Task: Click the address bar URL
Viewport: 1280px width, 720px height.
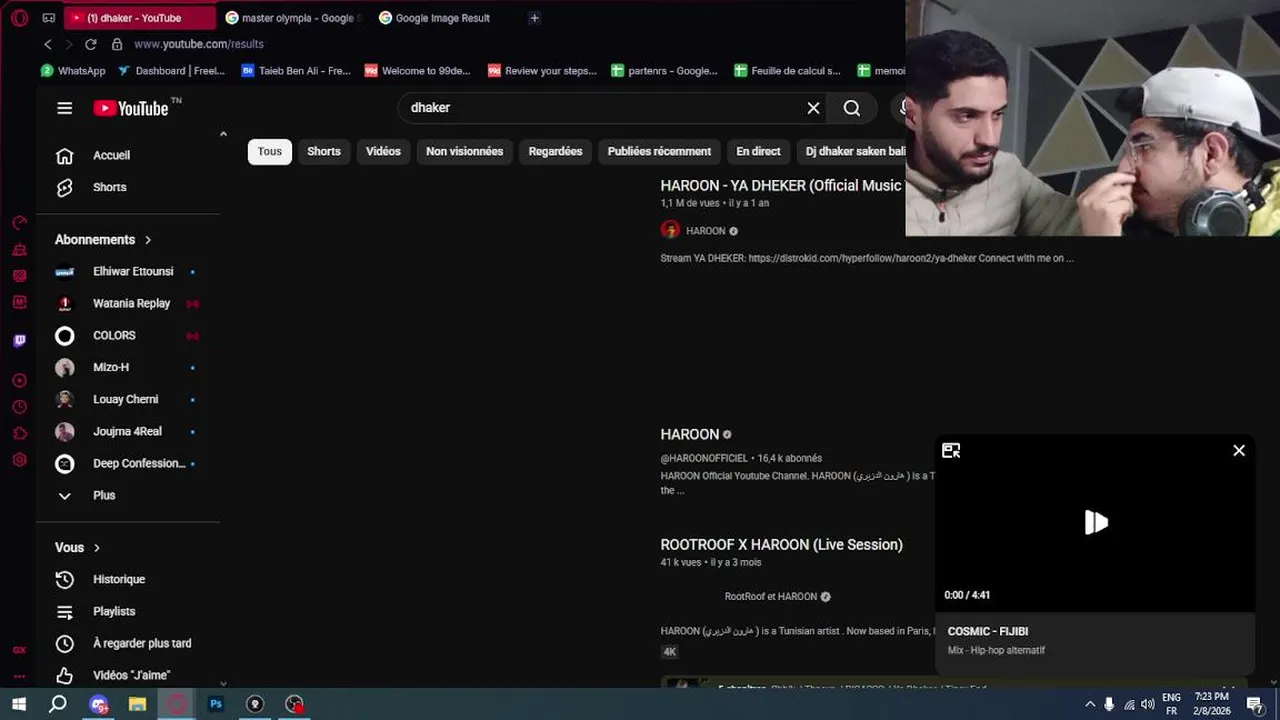Action: coord(199,44)
